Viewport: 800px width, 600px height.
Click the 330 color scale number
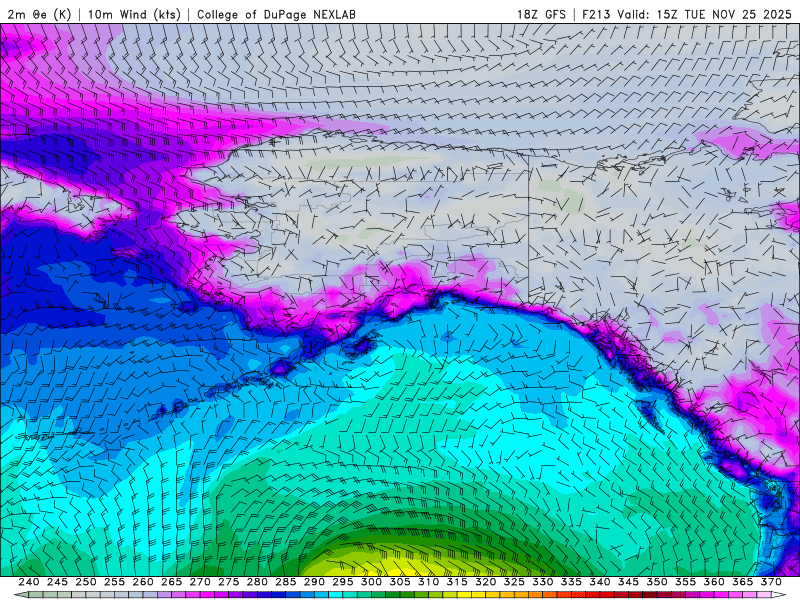point(543,582)
